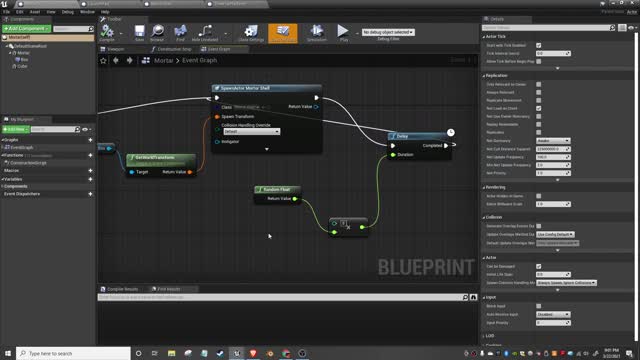This screenshot has width=640, height=360.
Task: Expand the LOD section
Action: click(x=484, y=336)
